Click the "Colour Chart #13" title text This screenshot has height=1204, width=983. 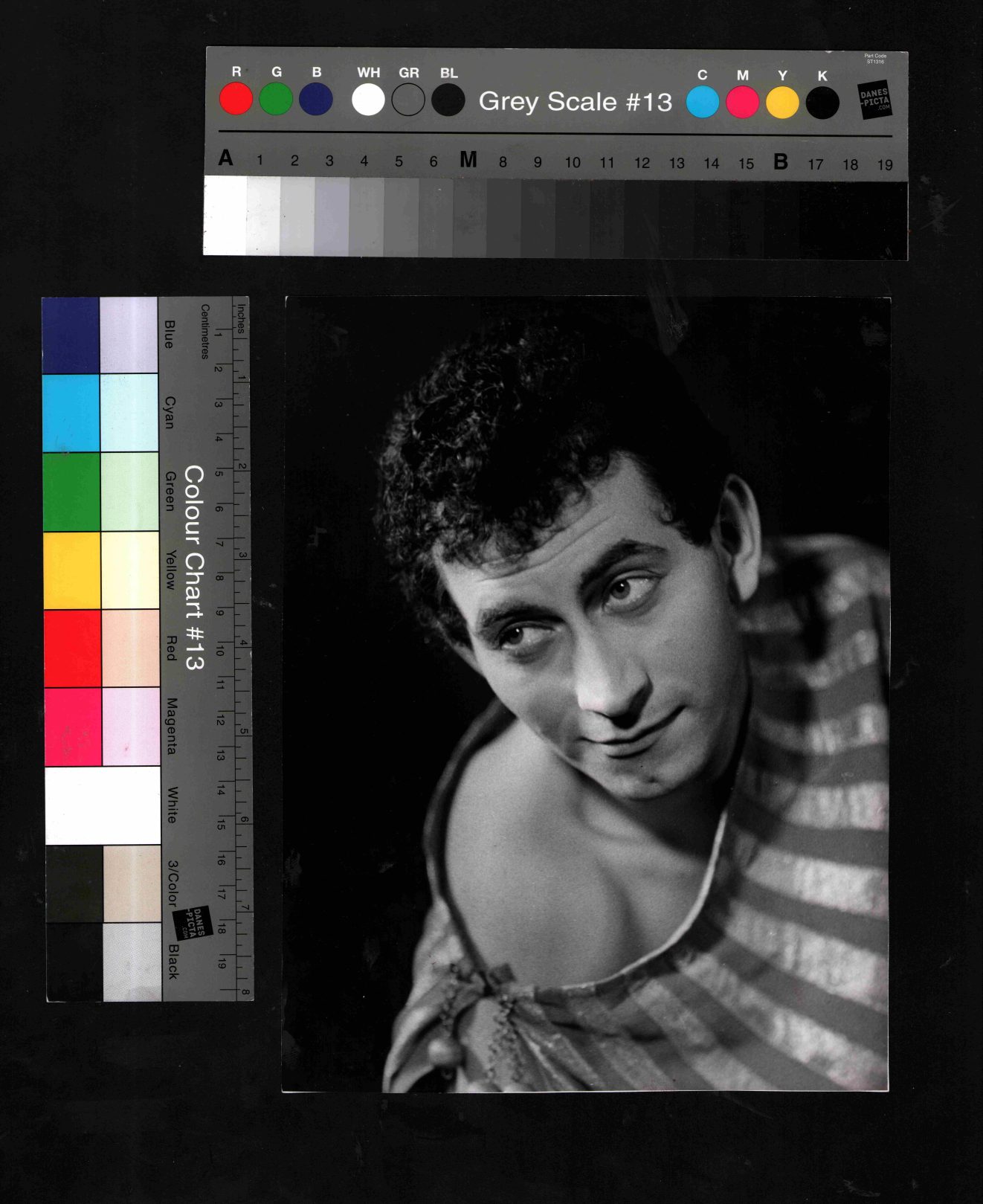click(194, 568)
